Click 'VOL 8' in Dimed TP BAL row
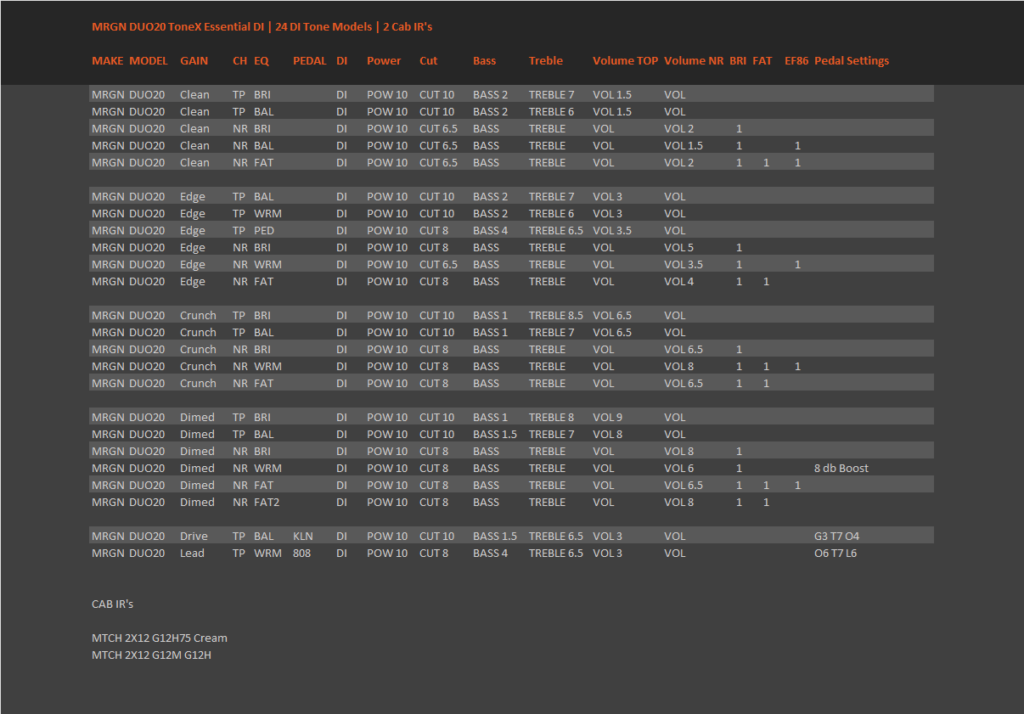Viewport: 1024px width, 714px height. 607,434
